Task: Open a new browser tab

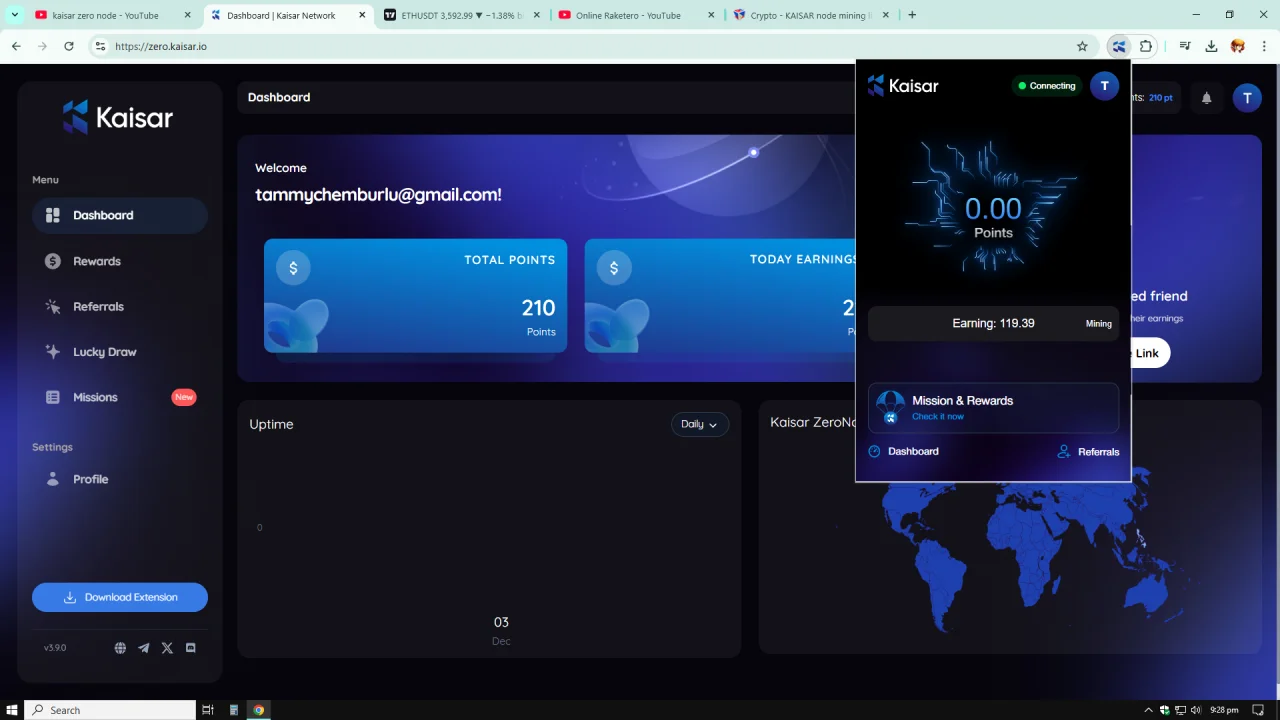Action: (911, 15)
